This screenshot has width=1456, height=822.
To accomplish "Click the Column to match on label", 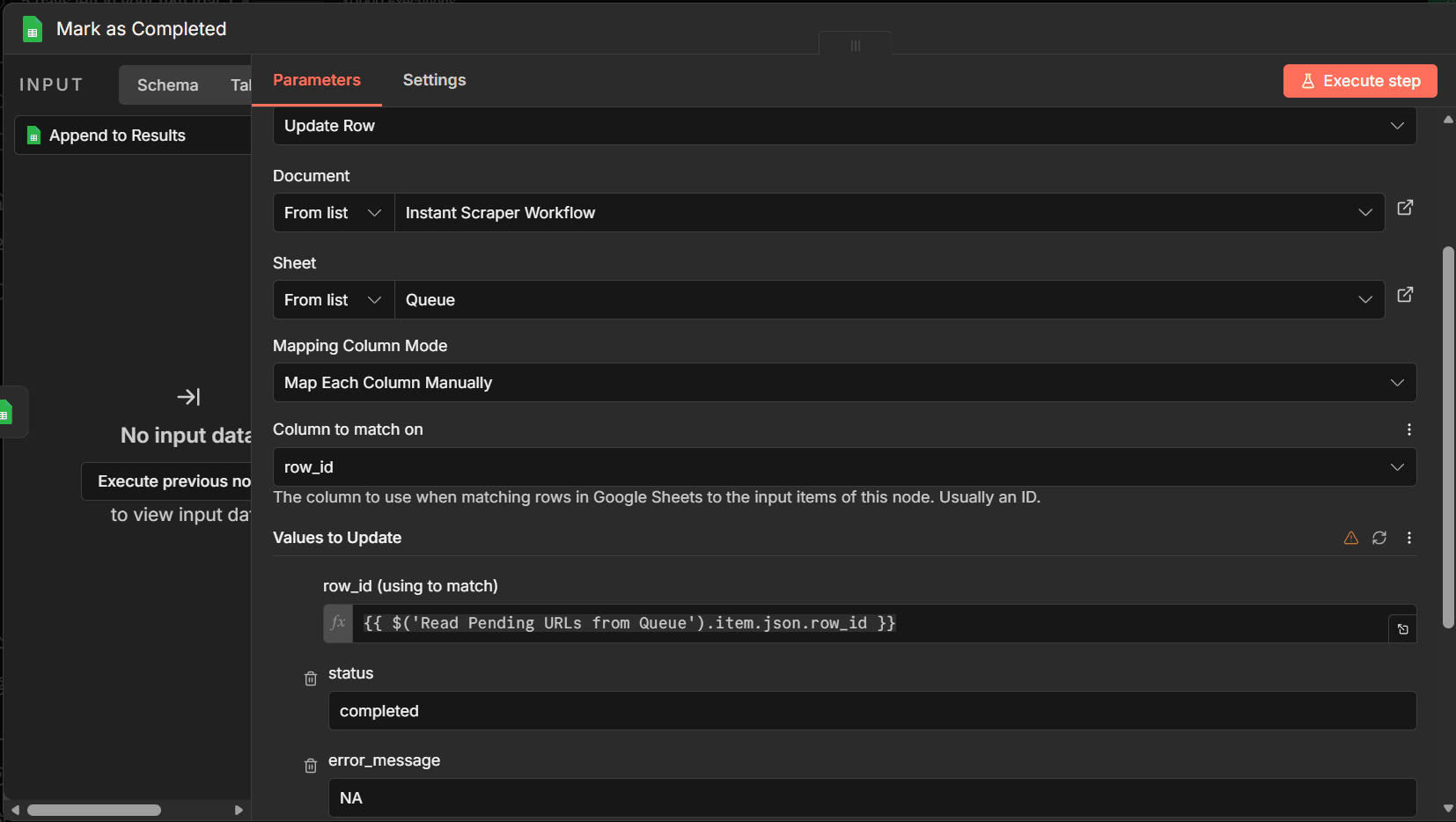I will [x=348, y=429].
